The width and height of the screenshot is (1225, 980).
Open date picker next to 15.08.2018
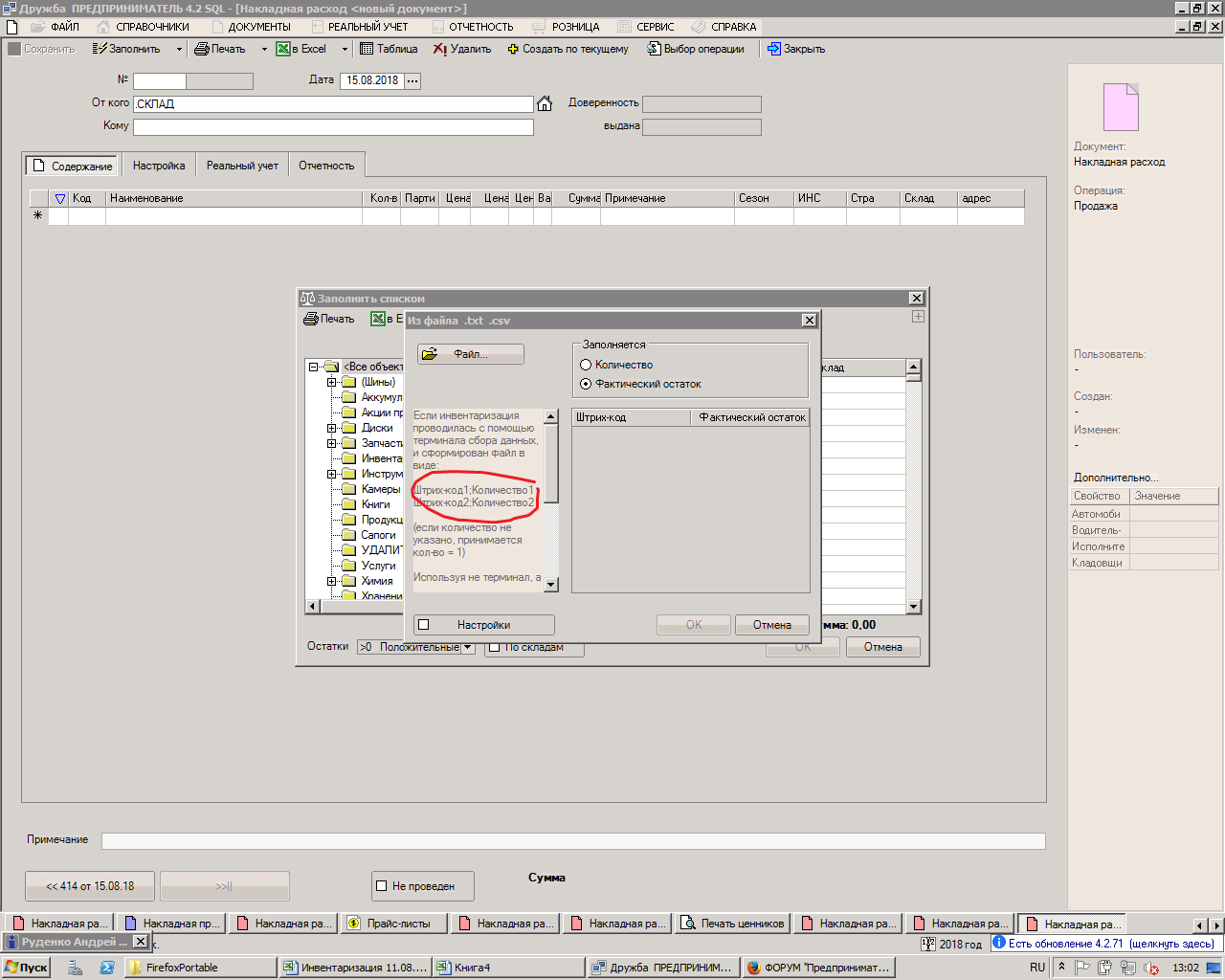(412, 81)
